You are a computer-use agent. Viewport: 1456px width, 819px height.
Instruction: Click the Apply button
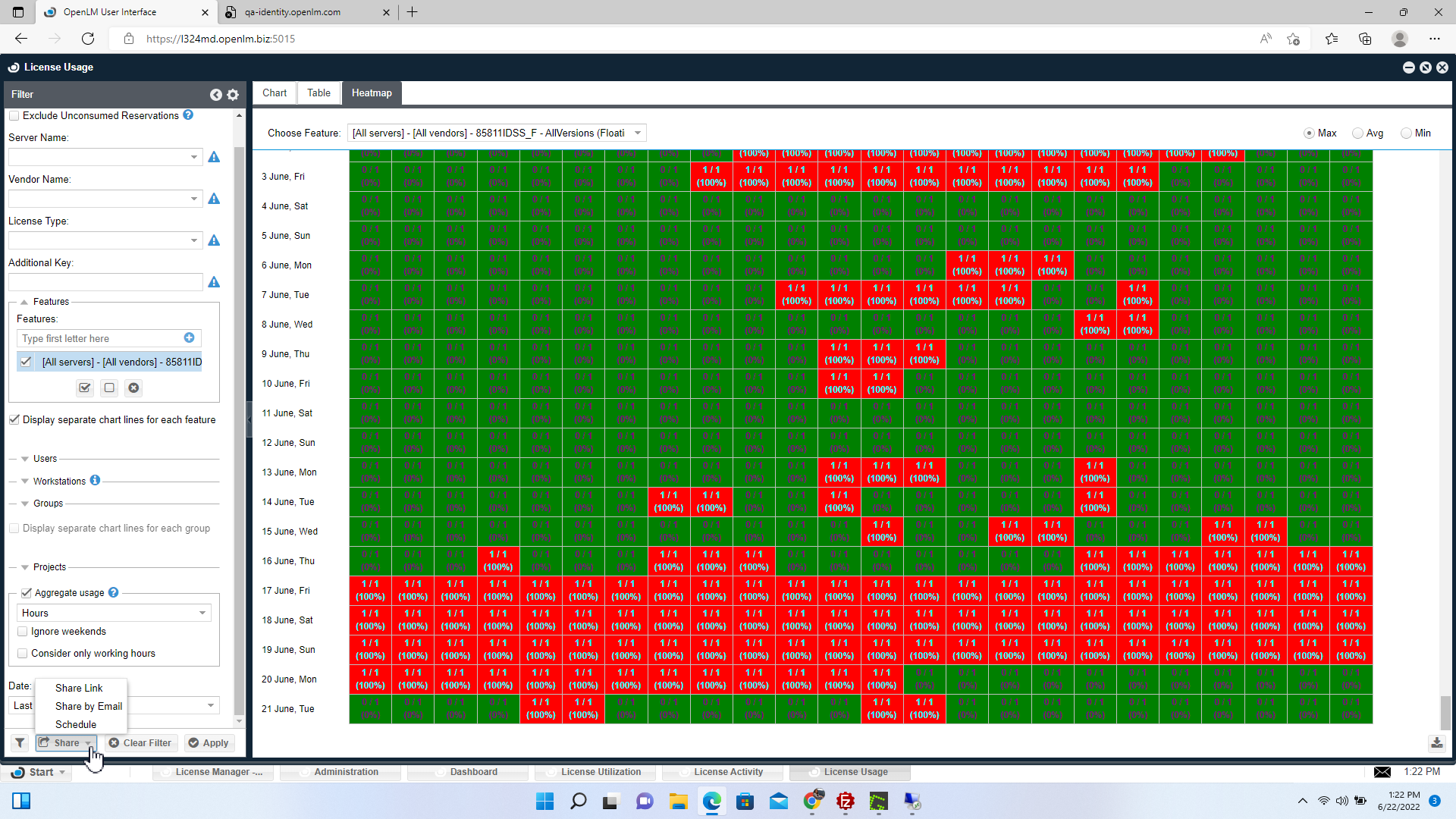[209, 743]
